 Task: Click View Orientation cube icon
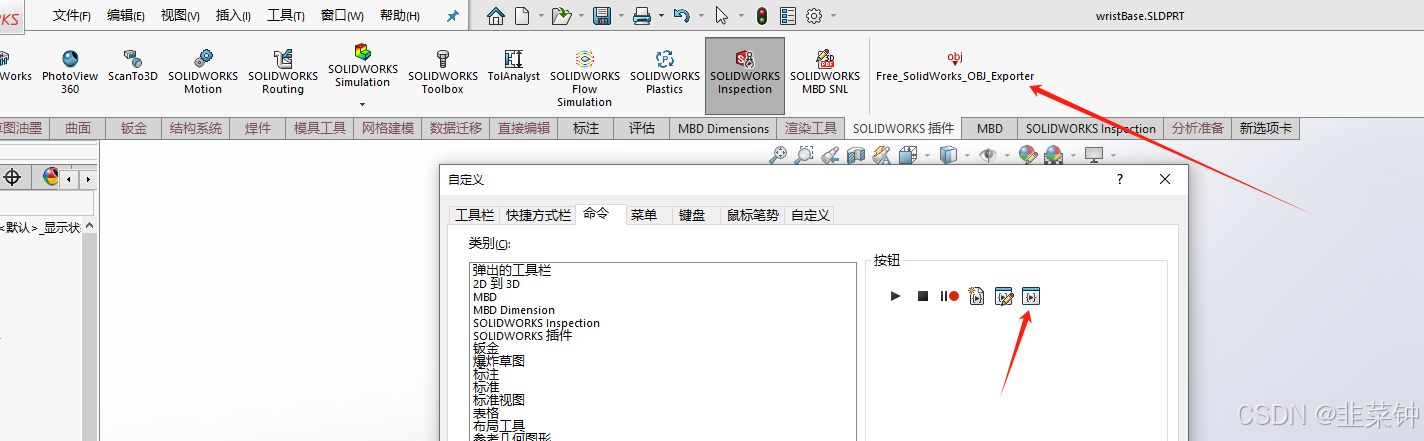[x=908, y=155]
